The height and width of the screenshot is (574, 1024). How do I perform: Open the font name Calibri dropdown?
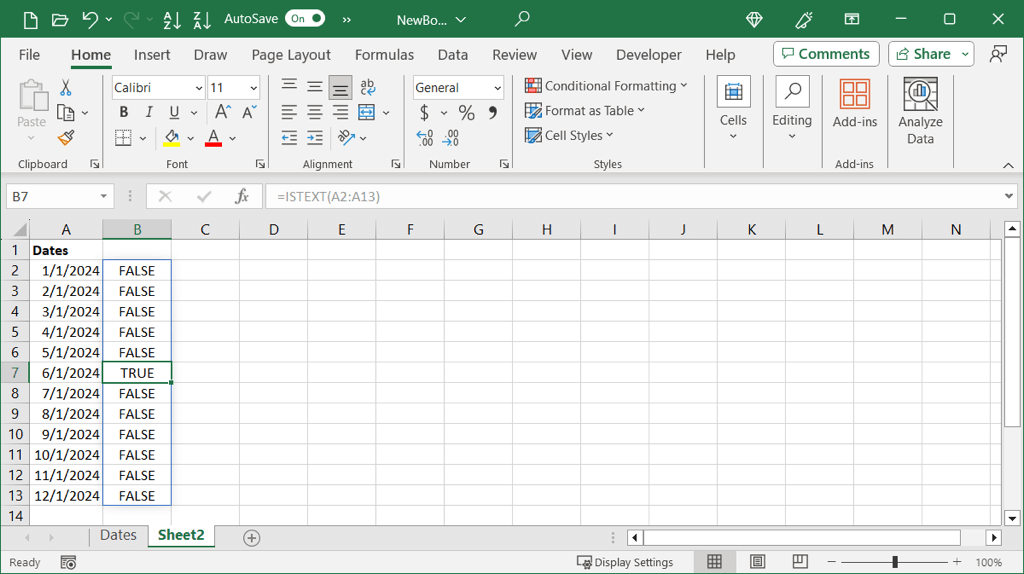[x=198, y=88]
